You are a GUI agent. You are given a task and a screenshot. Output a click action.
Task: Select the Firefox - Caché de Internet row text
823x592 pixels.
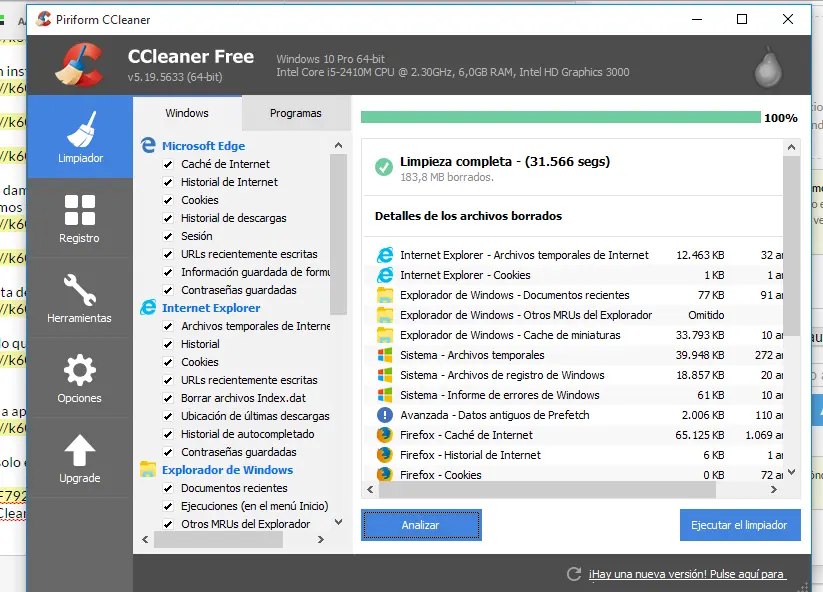pos(466,435)
